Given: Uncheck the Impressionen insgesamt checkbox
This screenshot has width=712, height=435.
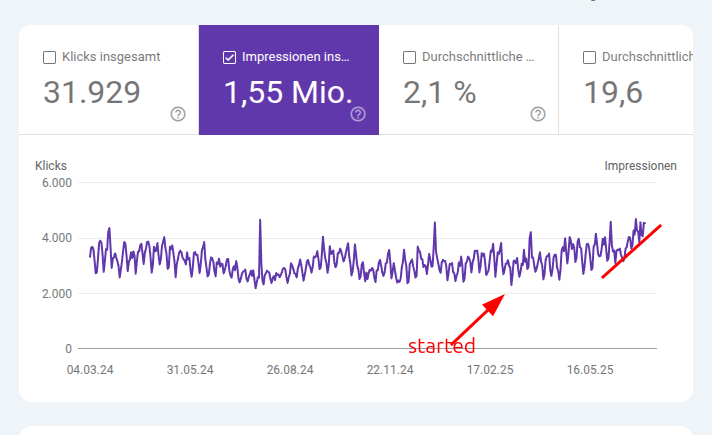Looking at the screenshot, I should [x=229, y=58].
